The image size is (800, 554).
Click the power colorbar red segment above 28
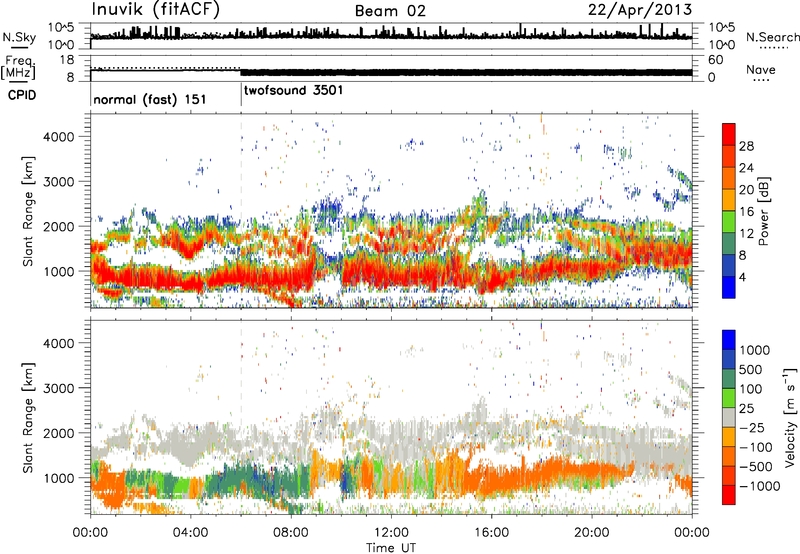729,135
